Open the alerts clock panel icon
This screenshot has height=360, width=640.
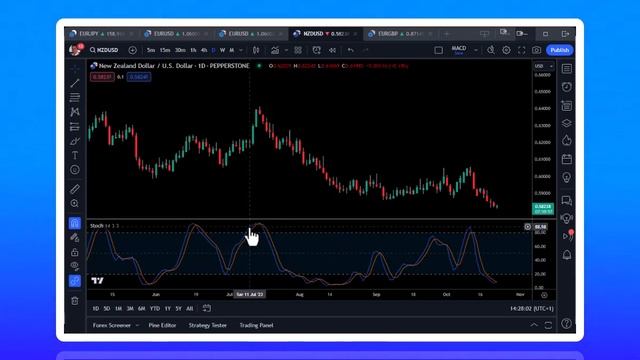click(567, 87)
